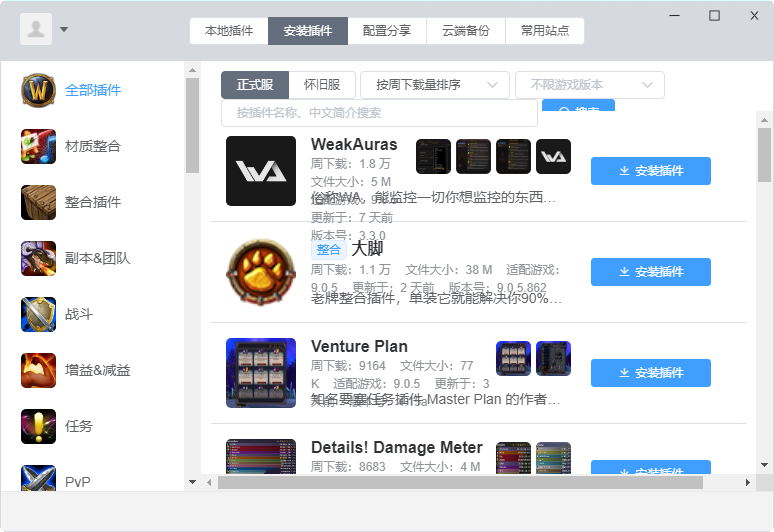
Task: Maximize the application window
Action: [x=714, y=16]
